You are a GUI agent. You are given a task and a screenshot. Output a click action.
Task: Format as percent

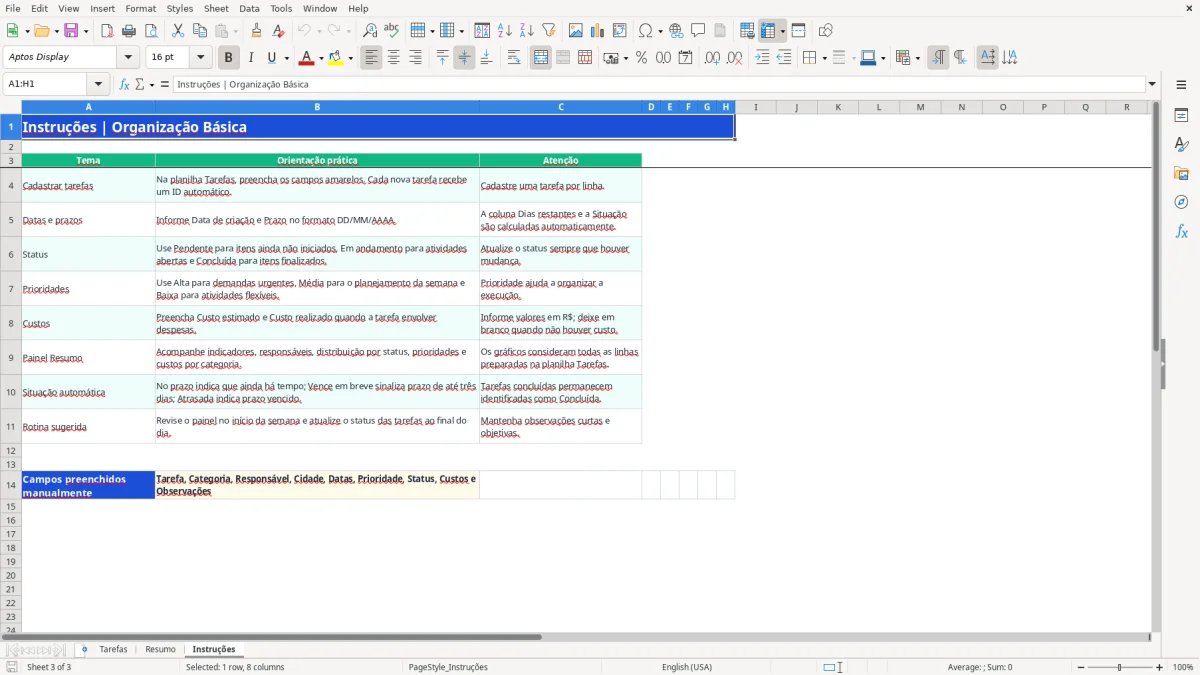coord(642,58)
